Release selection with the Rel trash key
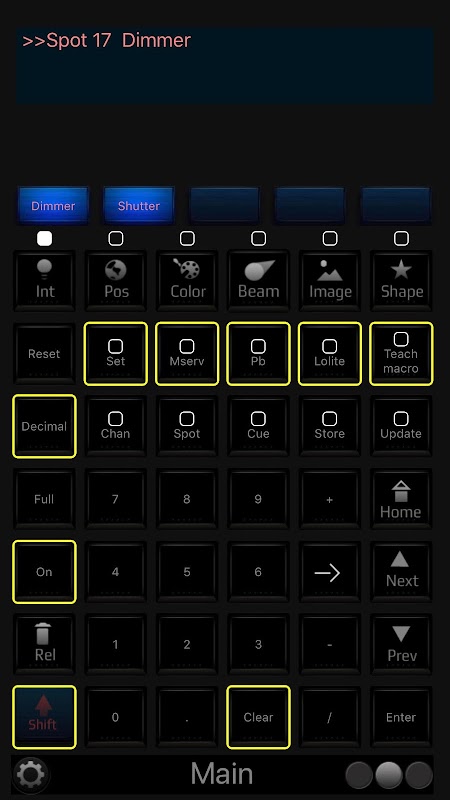The height and width of the screenshot is (800, 450). [44, 644]
